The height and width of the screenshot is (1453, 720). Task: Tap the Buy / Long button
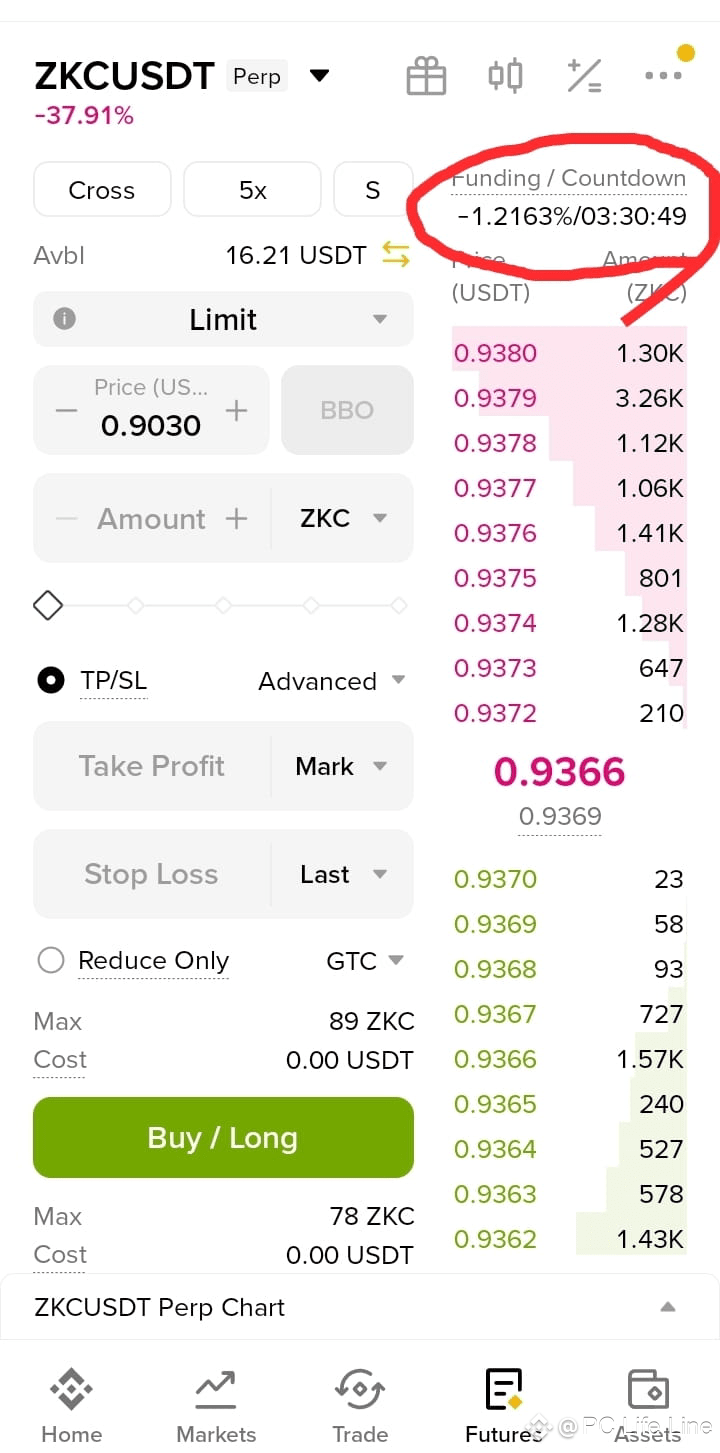223,1138
